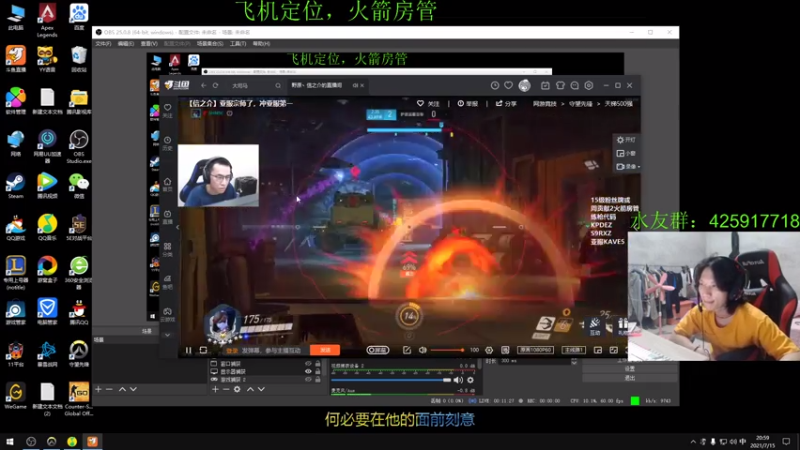Adjust the OBS transition duration stepper
Screen dimensions: 800x450
(x=574, y=361)
